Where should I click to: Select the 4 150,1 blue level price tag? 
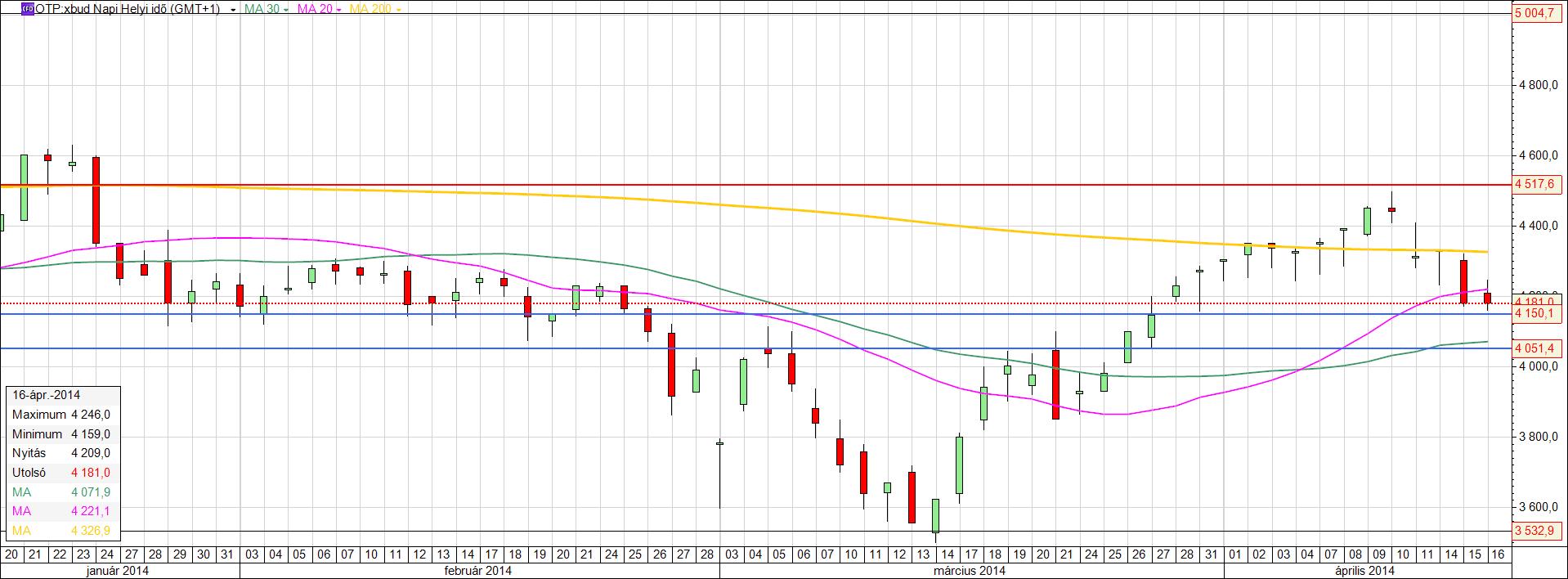[1535, 313]
